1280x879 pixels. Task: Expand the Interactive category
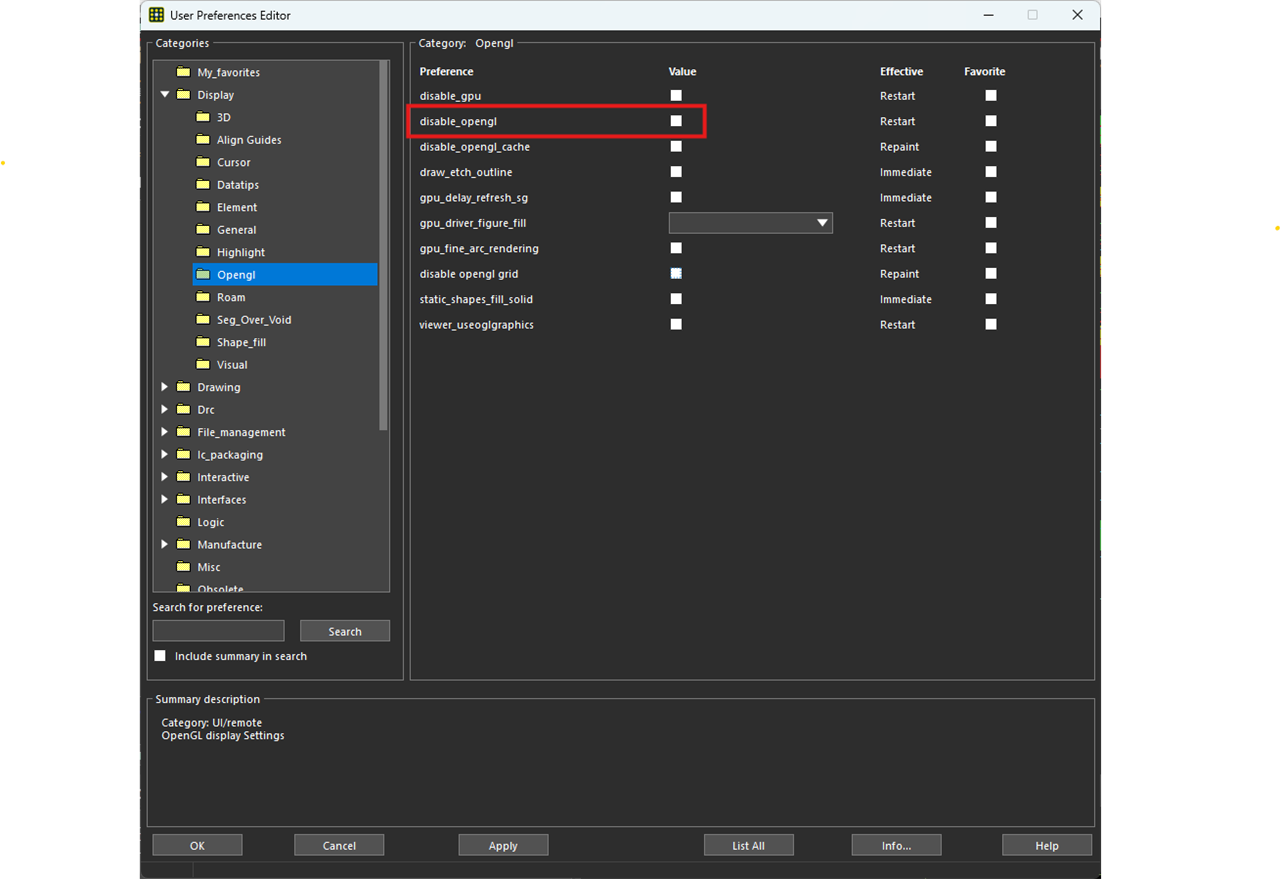click(x=165, y=477)
